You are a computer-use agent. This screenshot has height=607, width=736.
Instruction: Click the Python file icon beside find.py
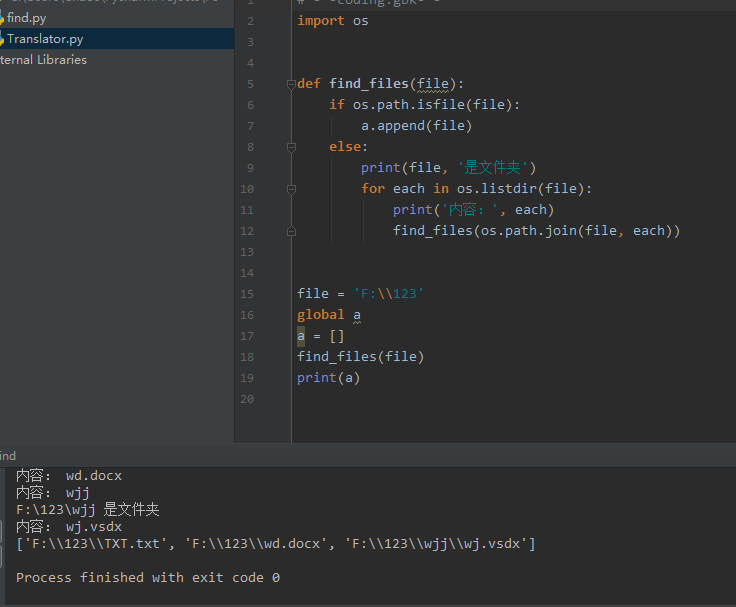[x=2, y=18]
